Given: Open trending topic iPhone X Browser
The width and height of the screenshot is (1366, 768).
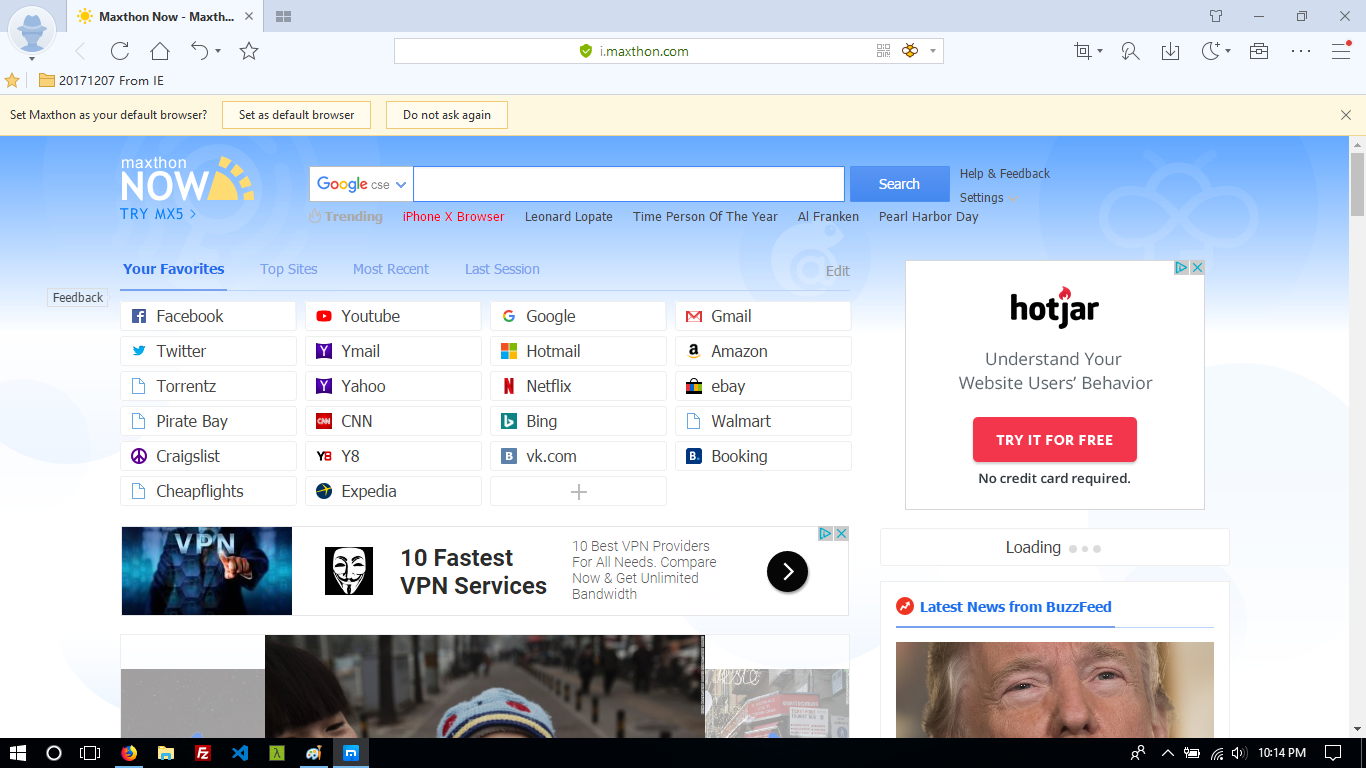Looking at the screenshot, I should [x=453, y=216].
